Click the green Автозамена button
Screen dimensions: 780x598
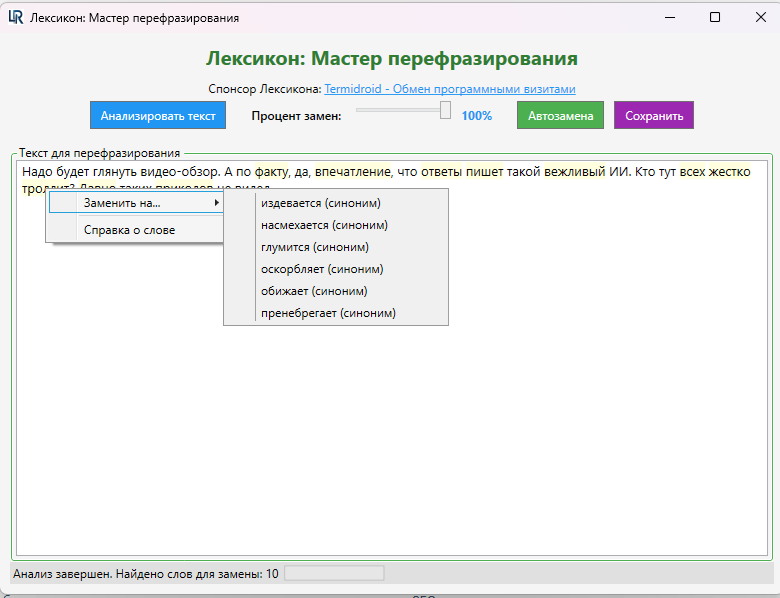point(560,115)
